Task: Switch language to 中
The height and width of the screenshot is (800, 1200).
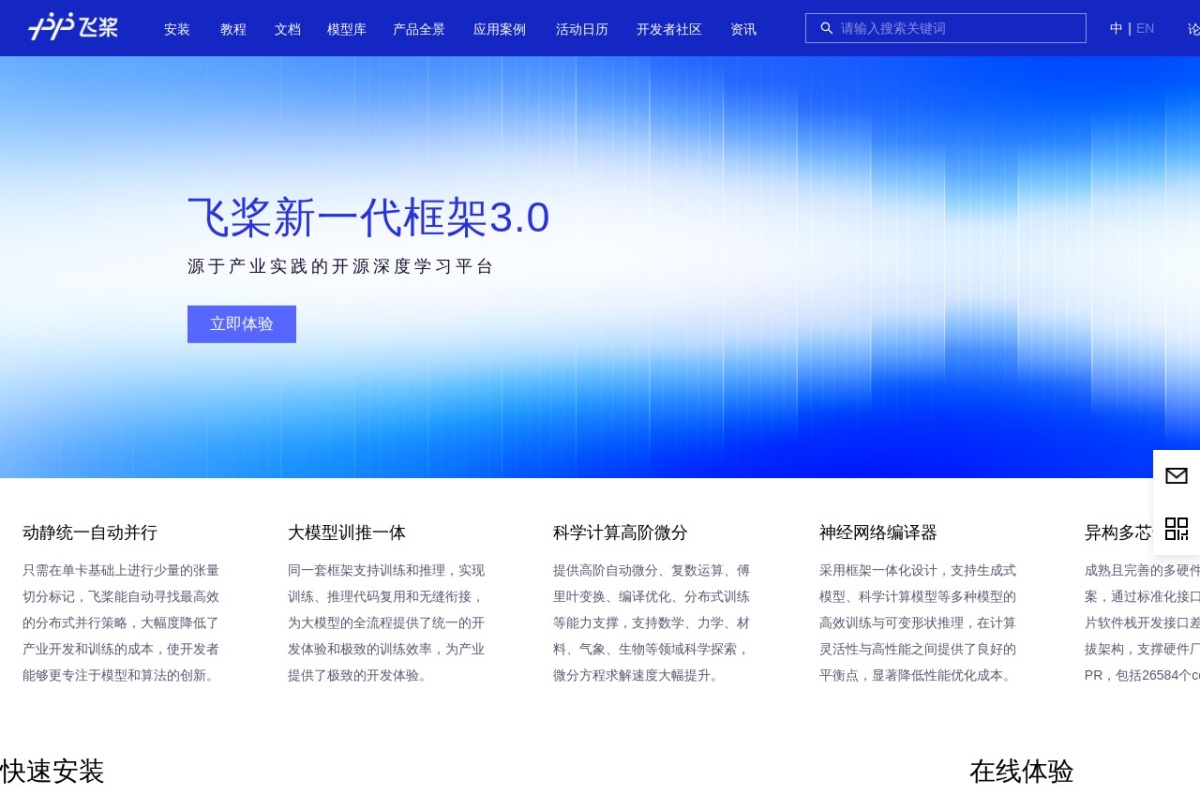Action: click(1116, 28)
